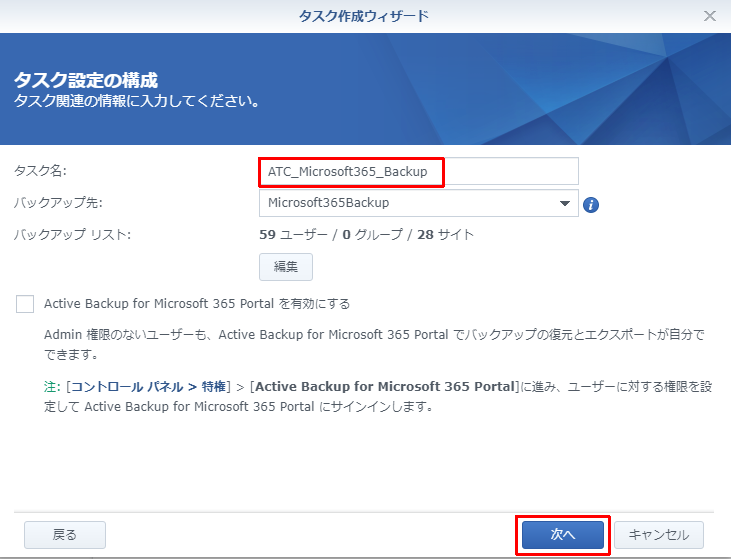Click the タスク作成ウィザード title text
Viewport: 731px width, 559px height.
click(x=364, y=16)
